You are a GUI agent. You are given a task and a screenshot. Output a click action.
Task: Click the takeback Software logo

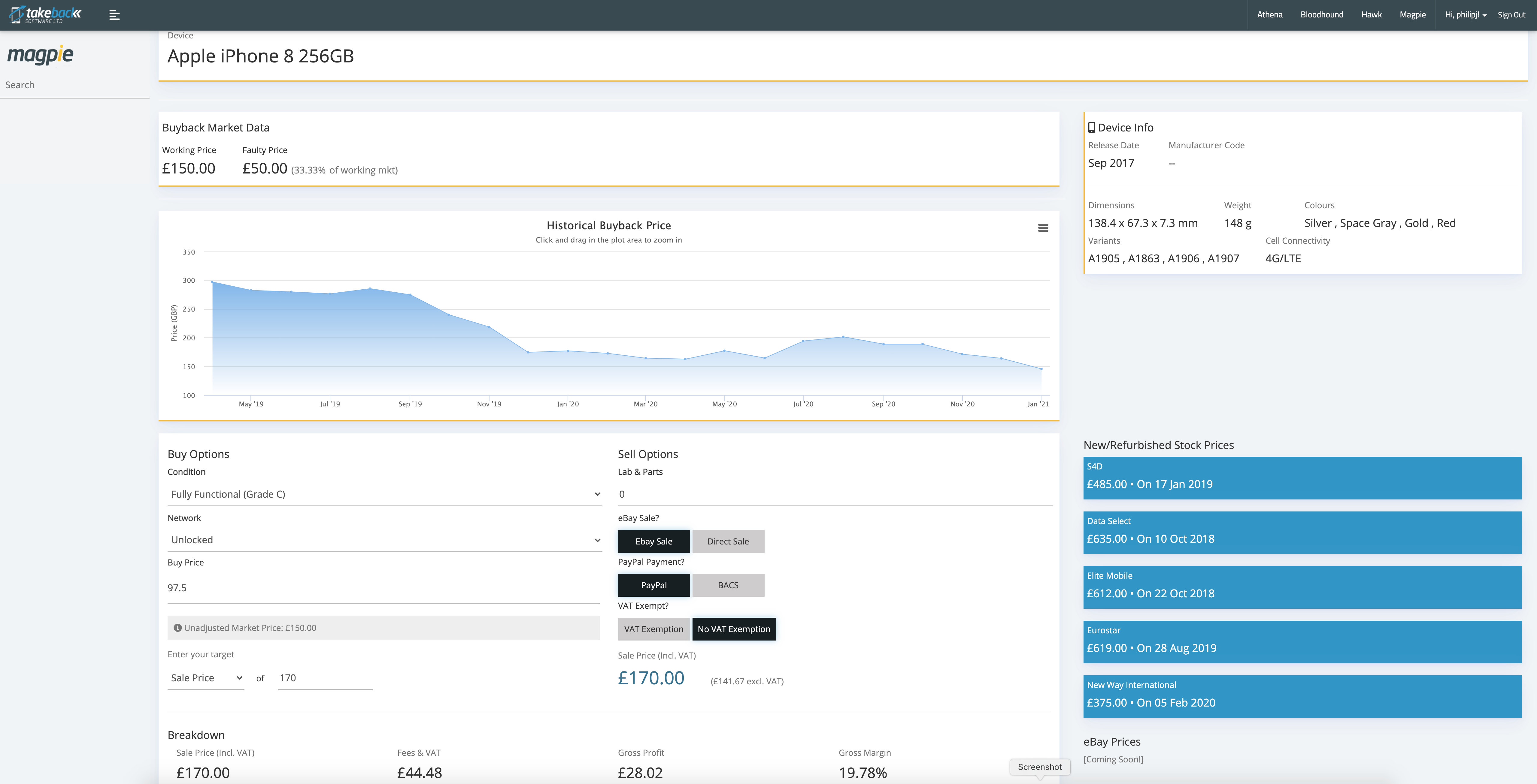click(46, 14)
